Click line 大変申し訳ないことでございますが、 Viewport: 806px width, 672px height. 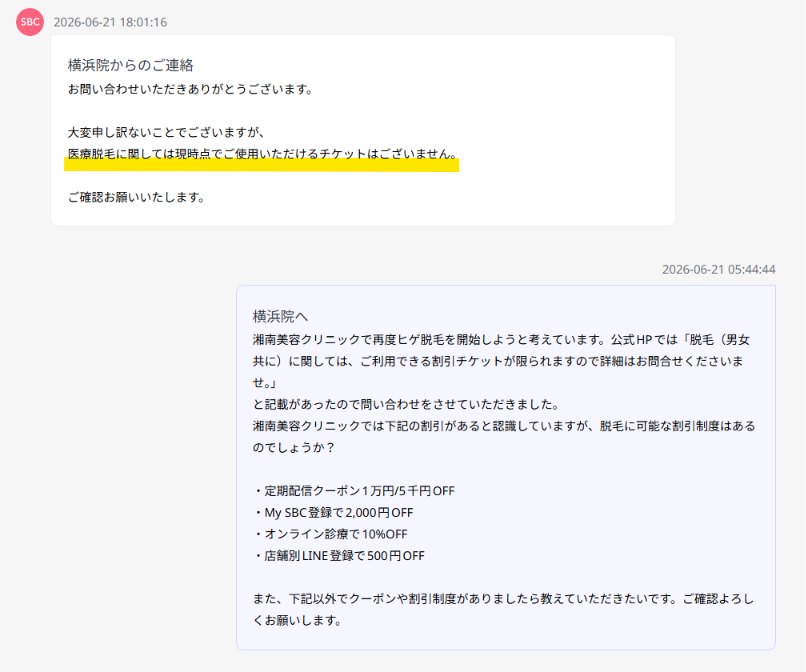[166, 133]
